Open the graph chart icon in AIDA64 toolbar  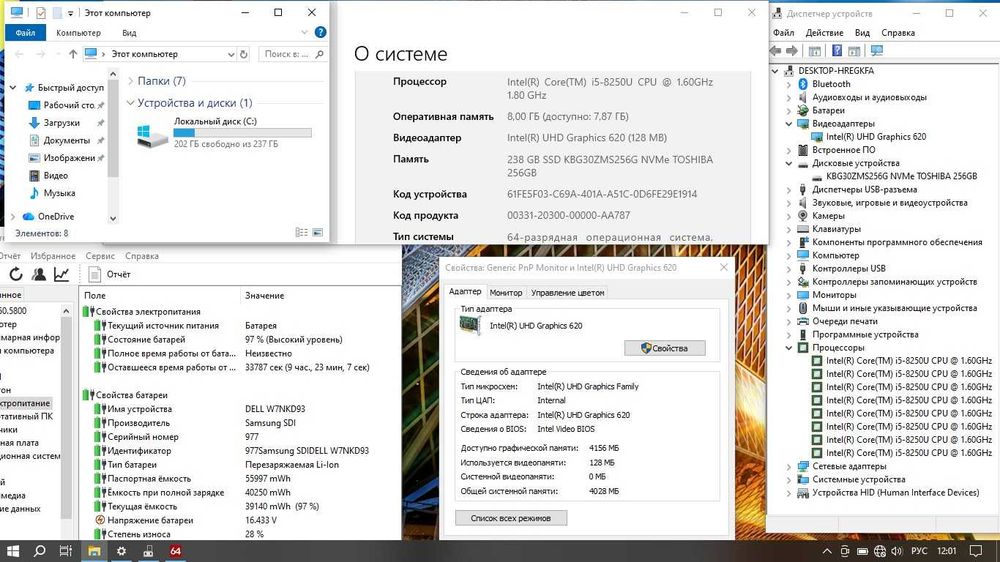[61, 274]
